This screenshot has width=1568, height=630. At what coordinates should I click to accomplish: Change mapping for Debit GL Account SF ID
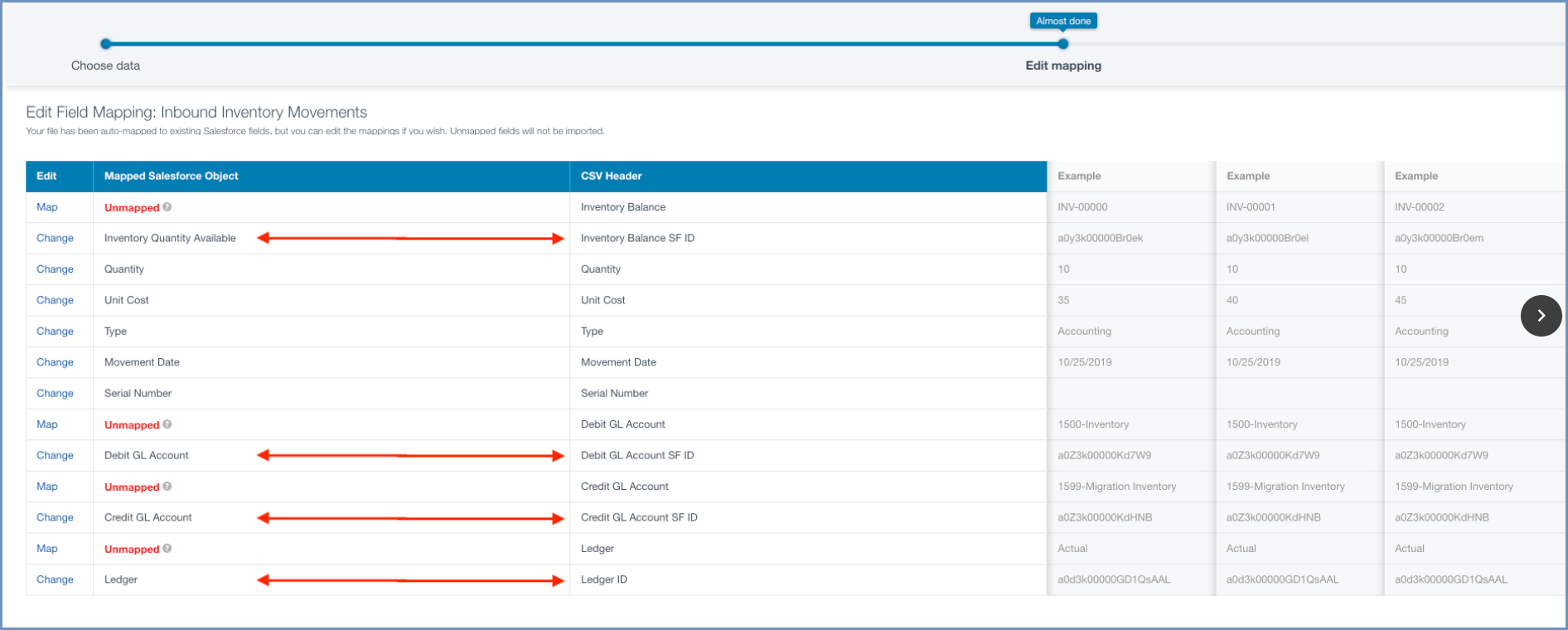tap(55, 456)
